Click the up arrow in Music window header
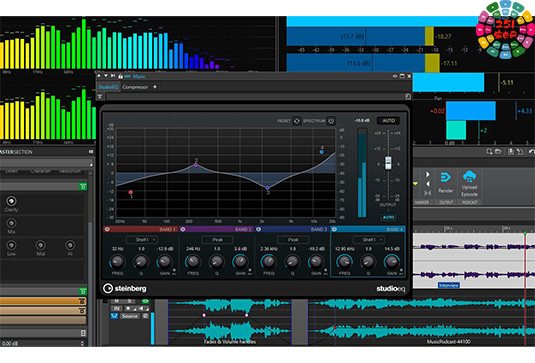The height and width of the screenshot is (363, 535). 99,76
